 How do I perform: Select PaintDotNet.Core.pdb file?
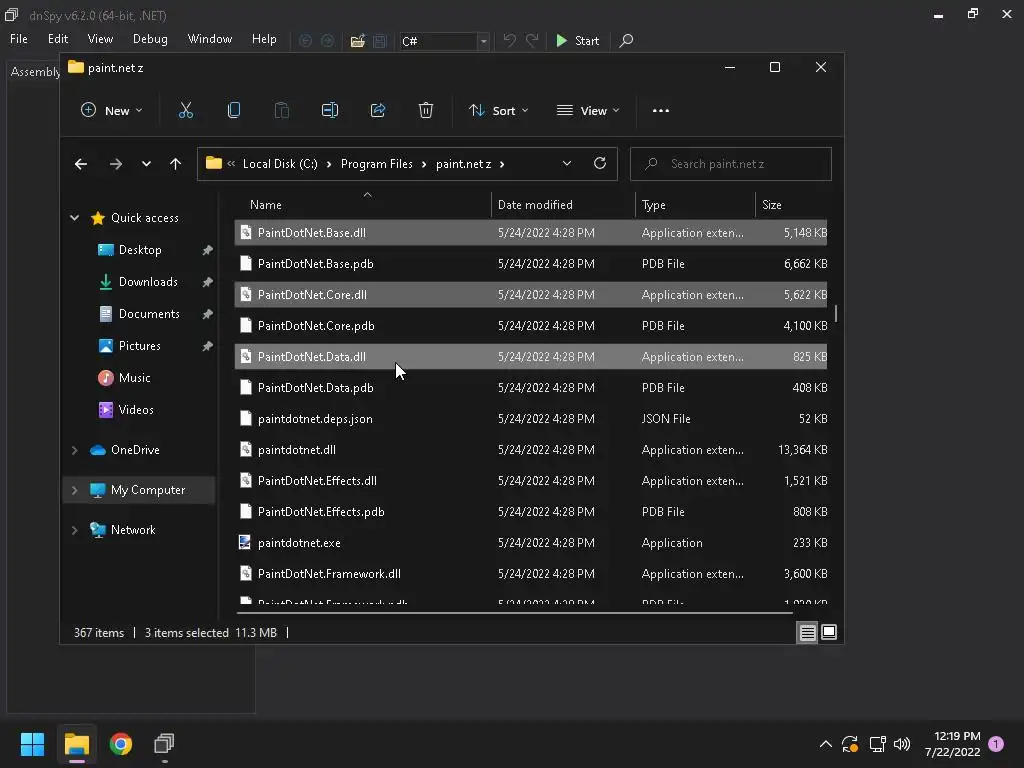[x=531, y=326]
